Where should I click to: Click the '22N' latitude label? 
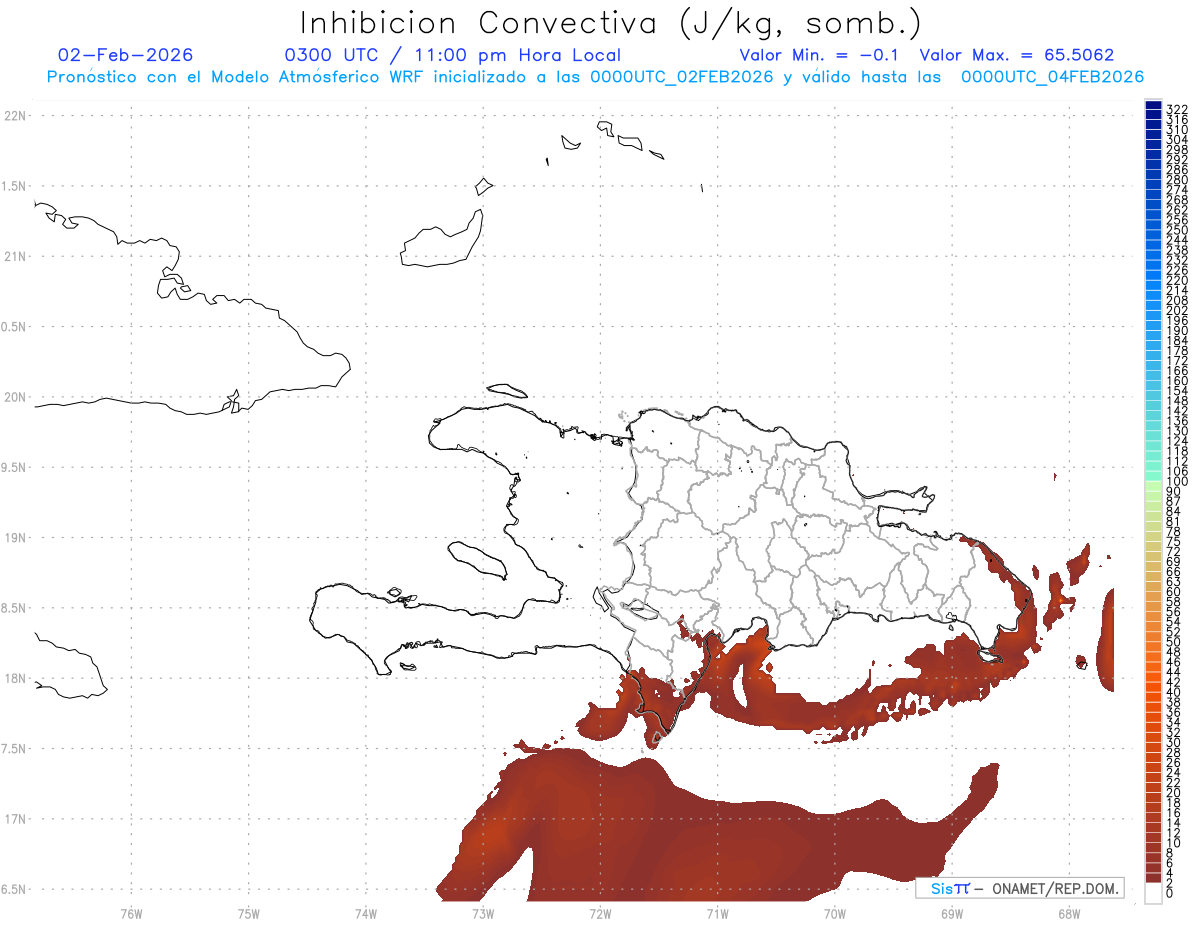click(x=15, y=116)
